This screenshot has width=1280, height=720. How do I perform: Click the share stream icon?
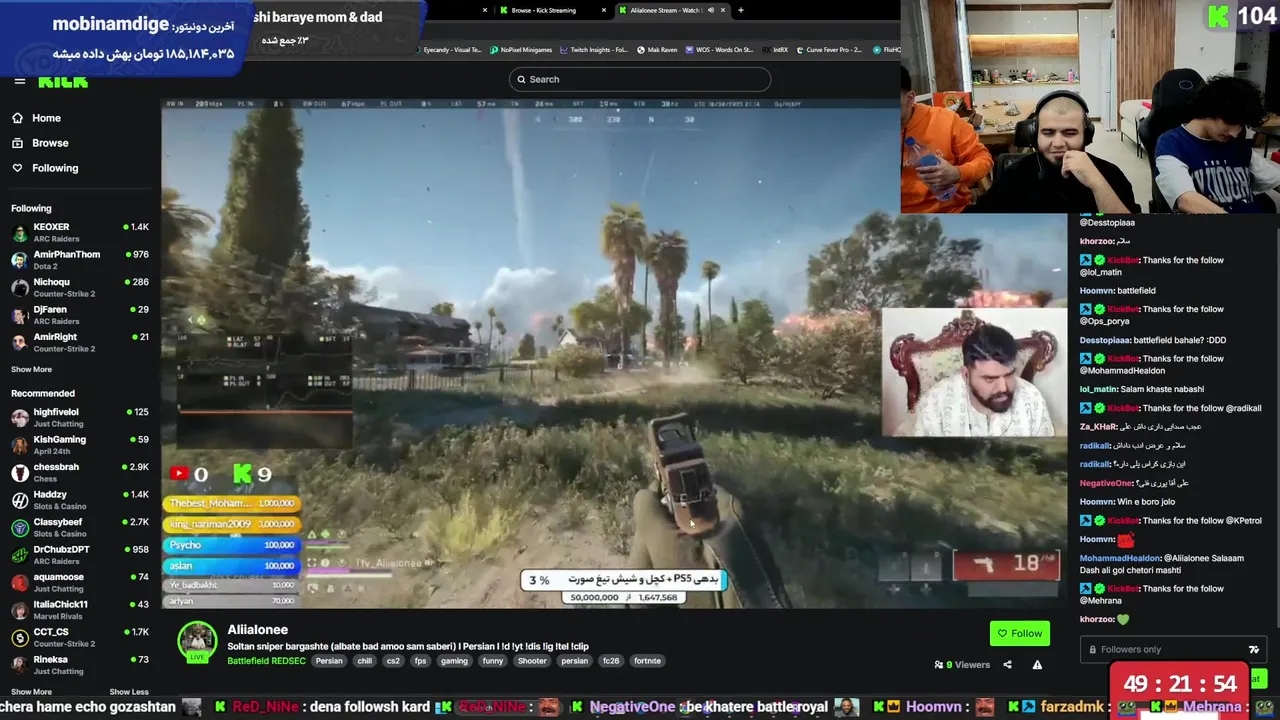coord(1007,665)
